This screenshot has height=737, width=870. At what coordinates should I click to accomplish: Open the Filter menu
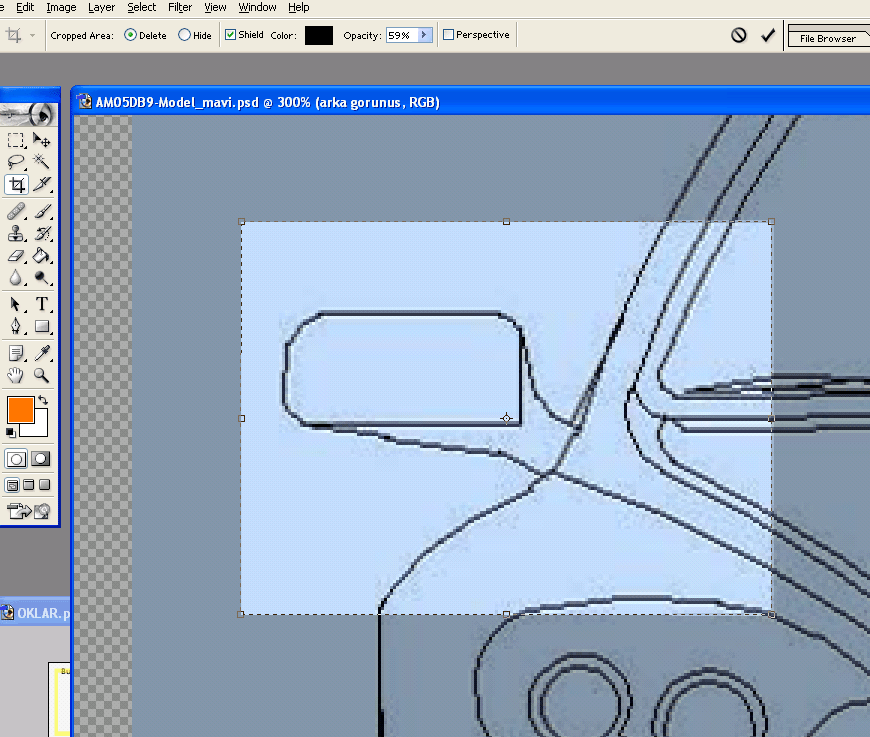[x=180, y=7]
